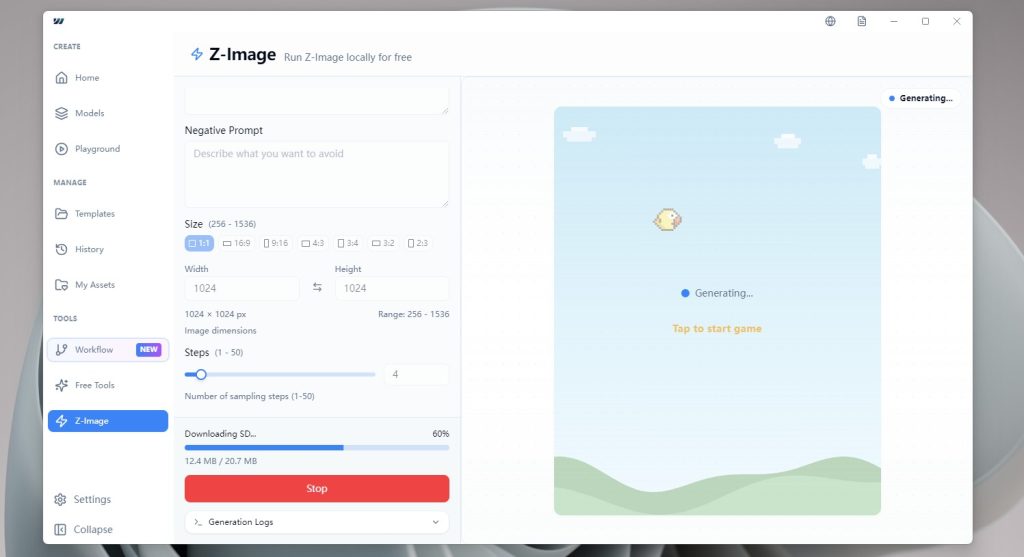This screenshot has height=557, width=1024.
Task: Click the download progress bar
Action: click(x=317, y=447)
